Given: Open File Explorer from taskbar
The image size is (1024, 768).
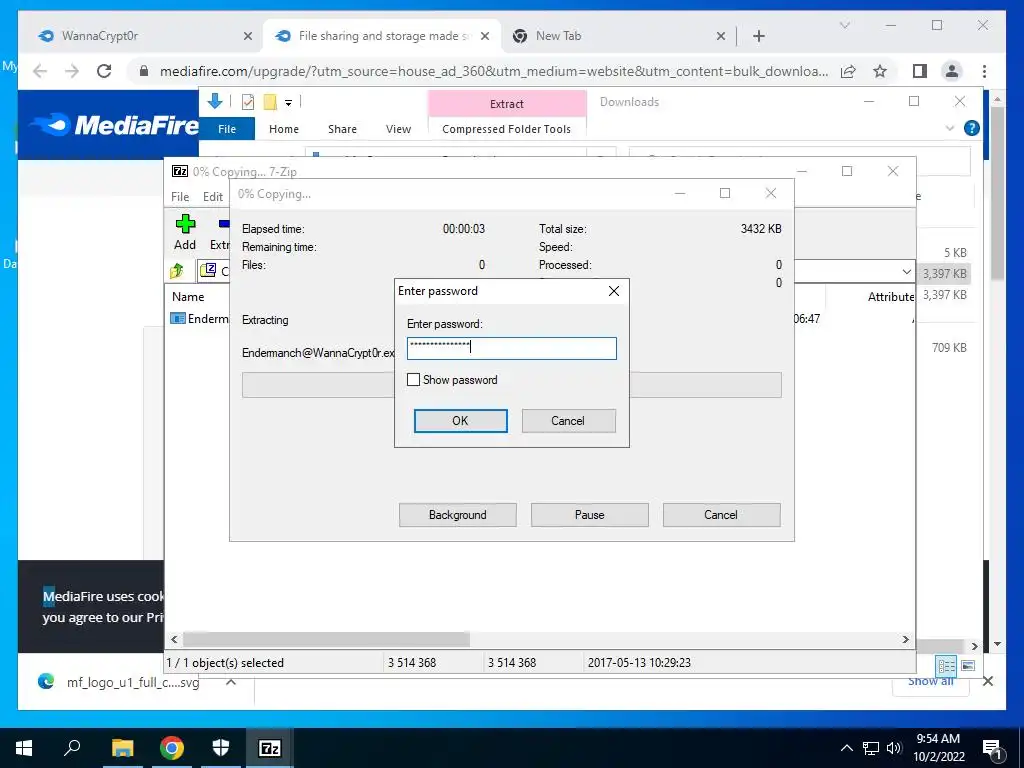Looking at the screenshot, I should [122, 748].
